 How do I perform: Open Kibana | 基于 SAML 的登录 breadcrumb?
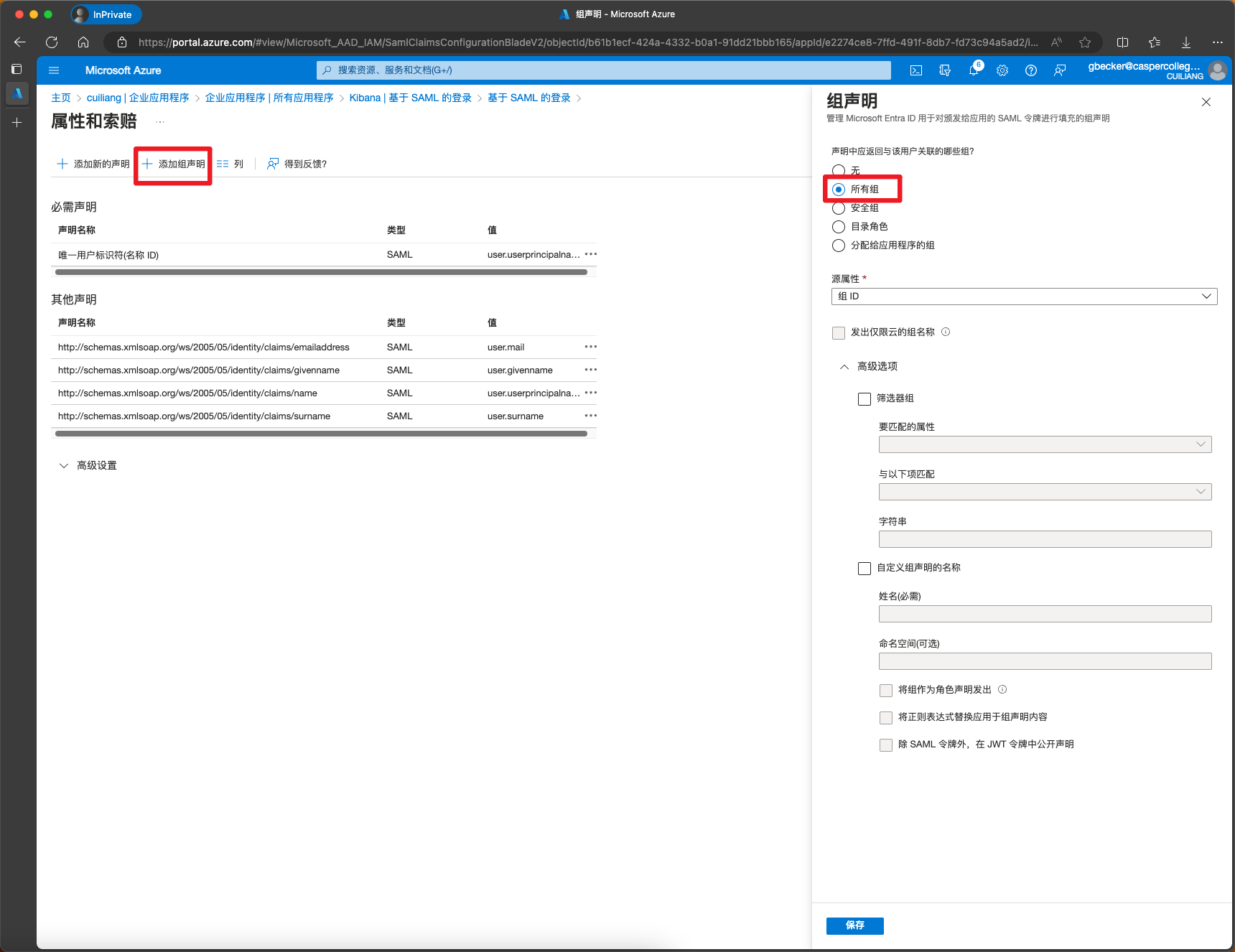tap(411, 98)
